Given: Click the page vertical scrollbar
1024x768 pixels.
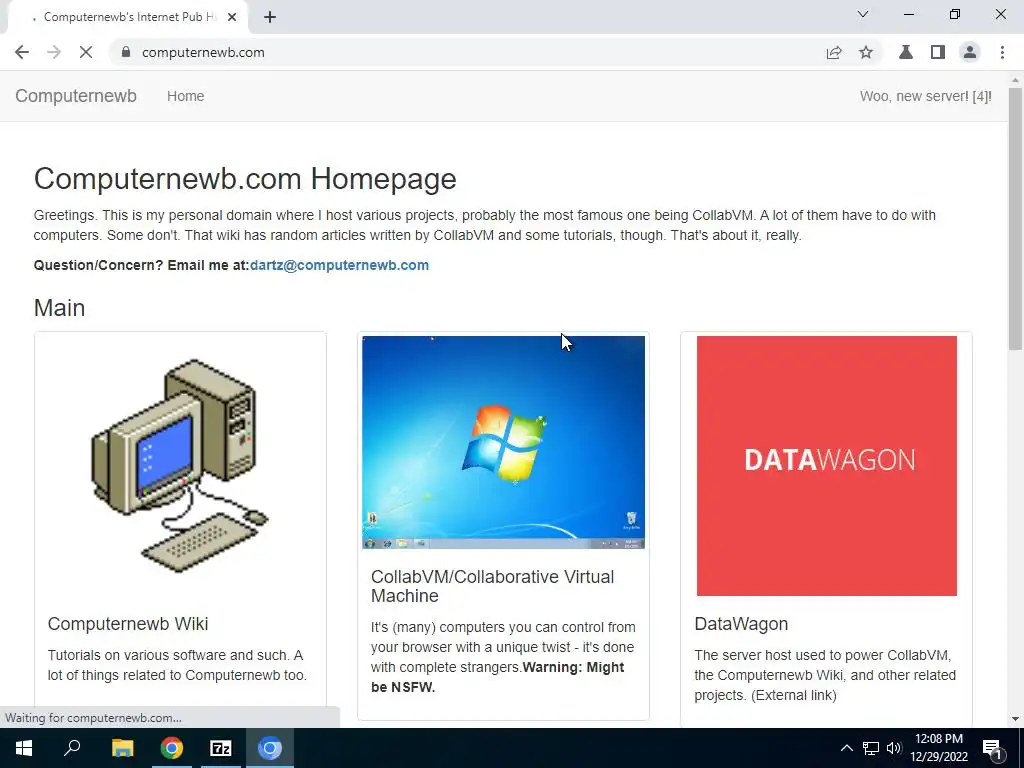Looking at the screenshot, I should (1016, 219).
